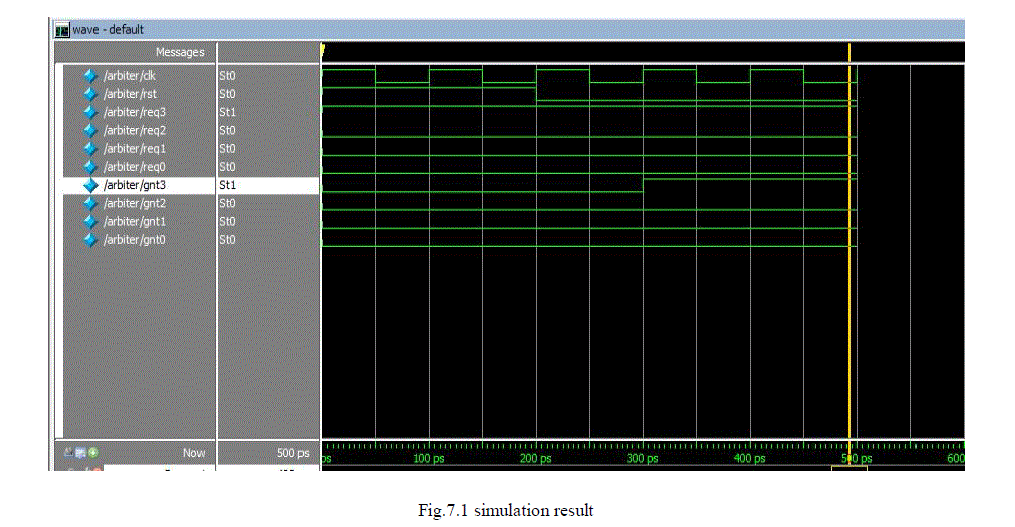Click the middle blue icon left of Now
This screenshot has height=527, width=1015.
80,453
